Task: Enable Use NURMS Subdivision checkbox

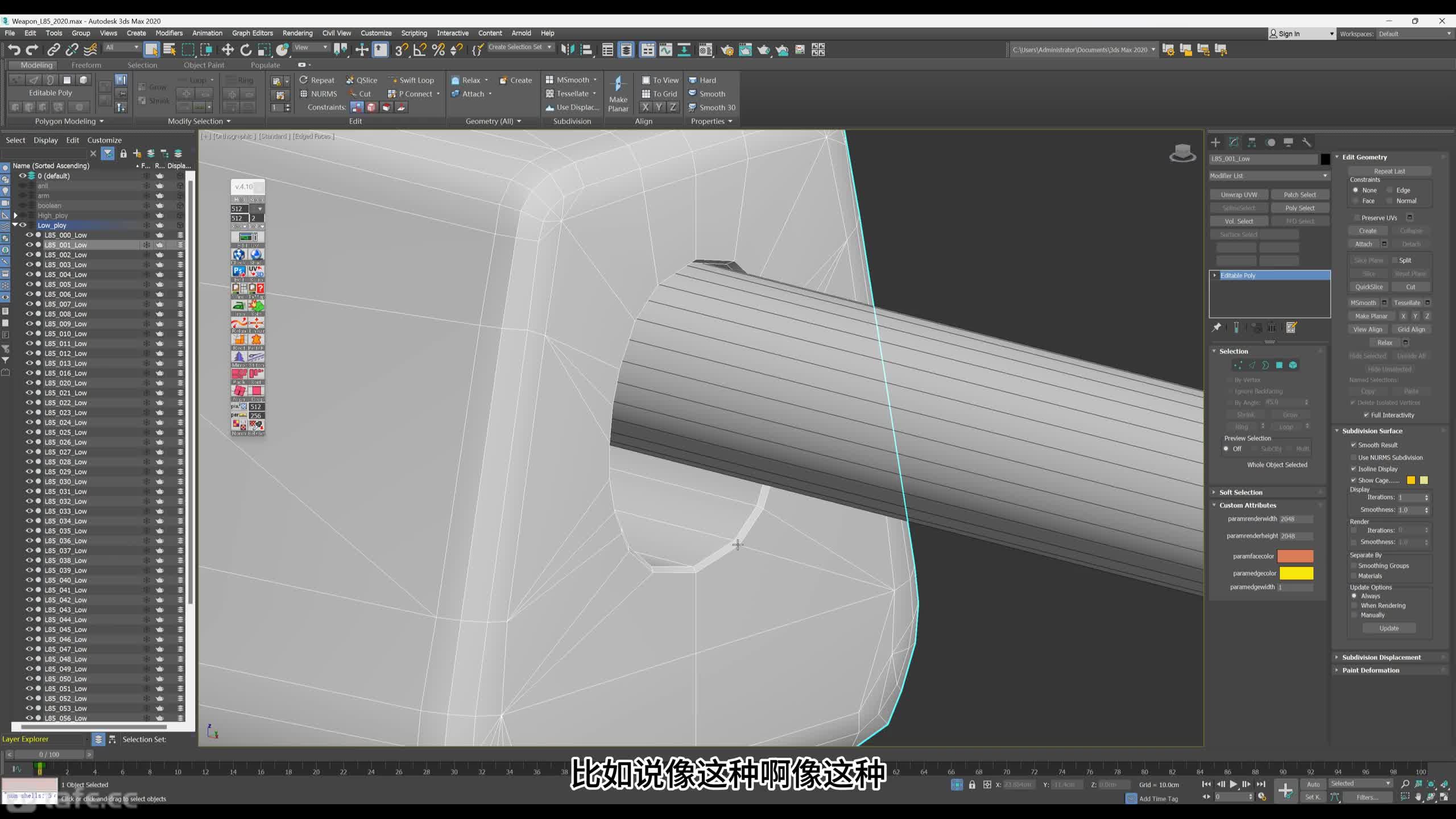Action: (1354, 457)
